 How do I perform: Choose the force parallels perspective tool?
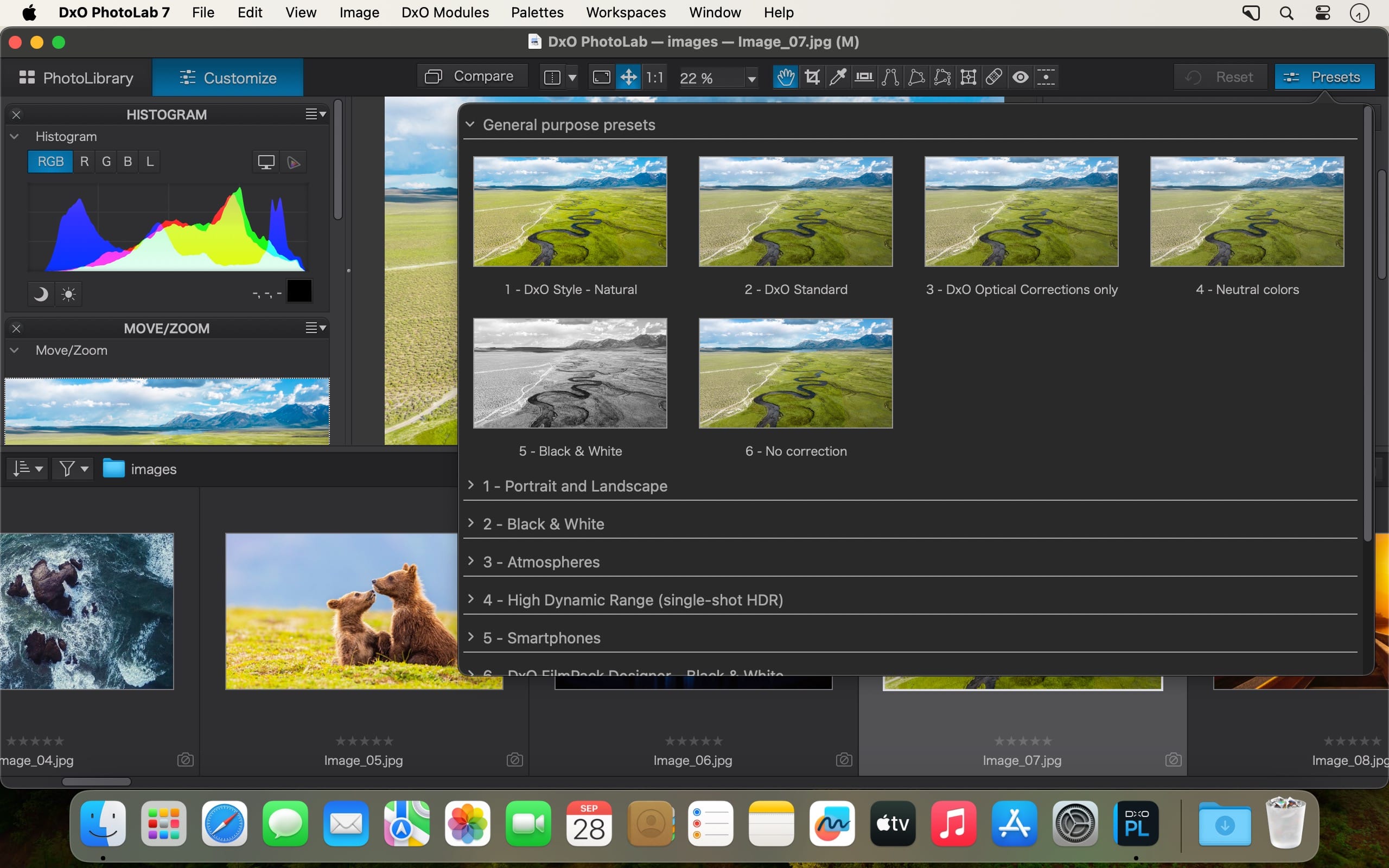click(x=890, y=77)
